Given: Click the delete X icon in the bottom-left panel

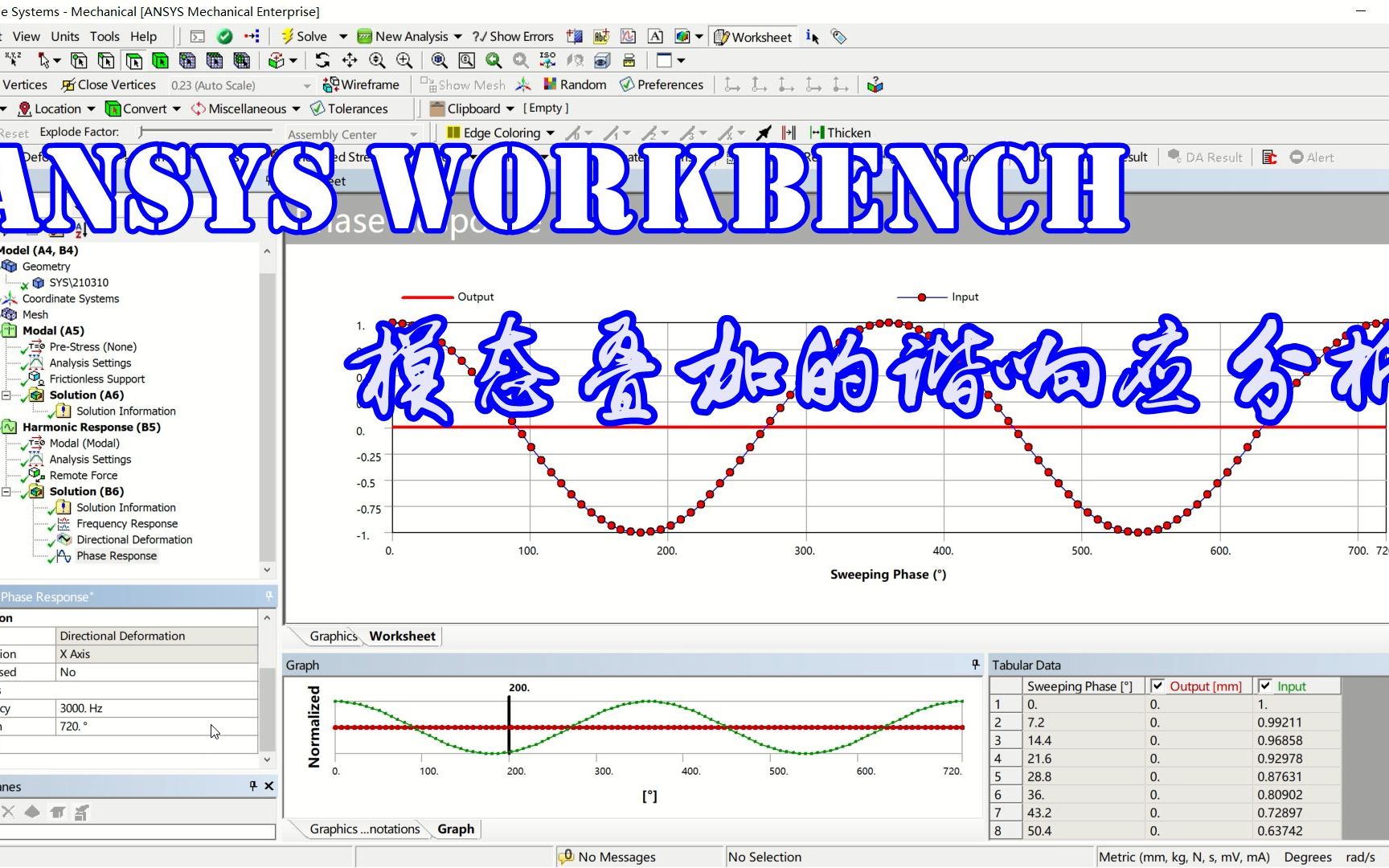Looking at the screenshot, I should (8, 812).
